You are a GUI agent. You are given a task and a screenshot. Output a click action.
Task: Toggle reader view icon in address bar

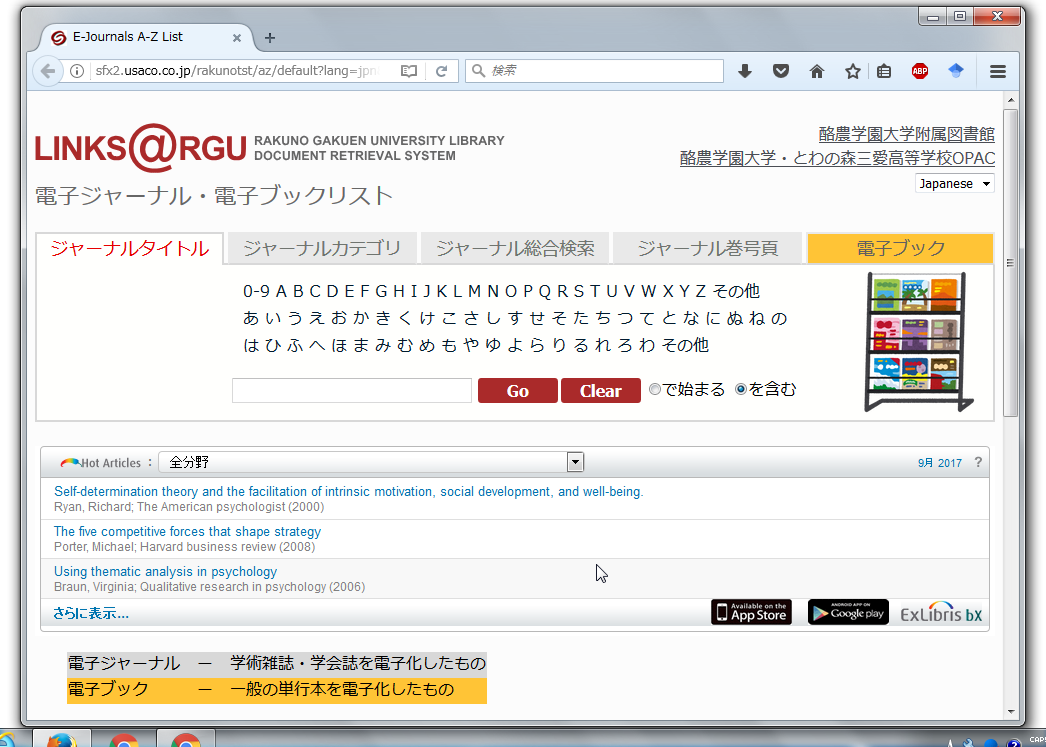(408, 71)
